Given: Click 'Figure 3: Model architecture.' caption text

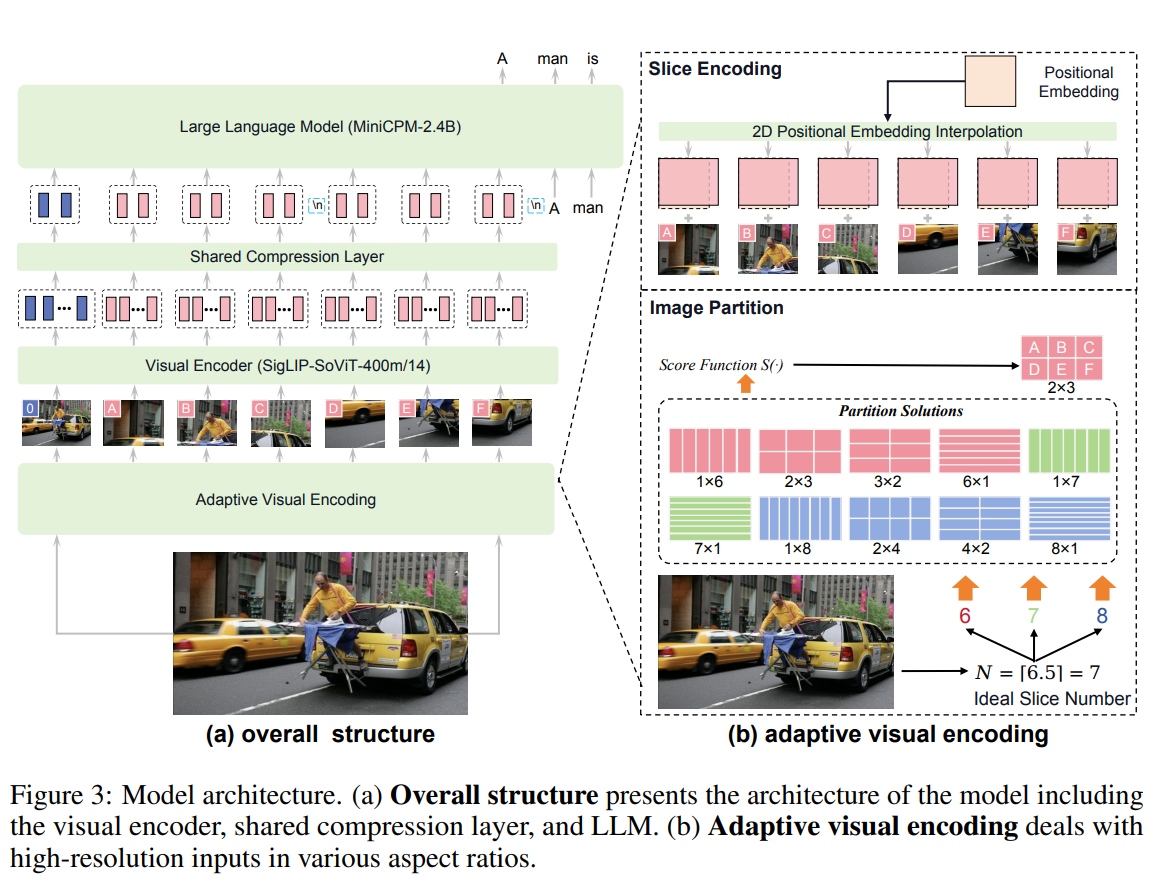Looking at the screenshot, I should point(176,795).
